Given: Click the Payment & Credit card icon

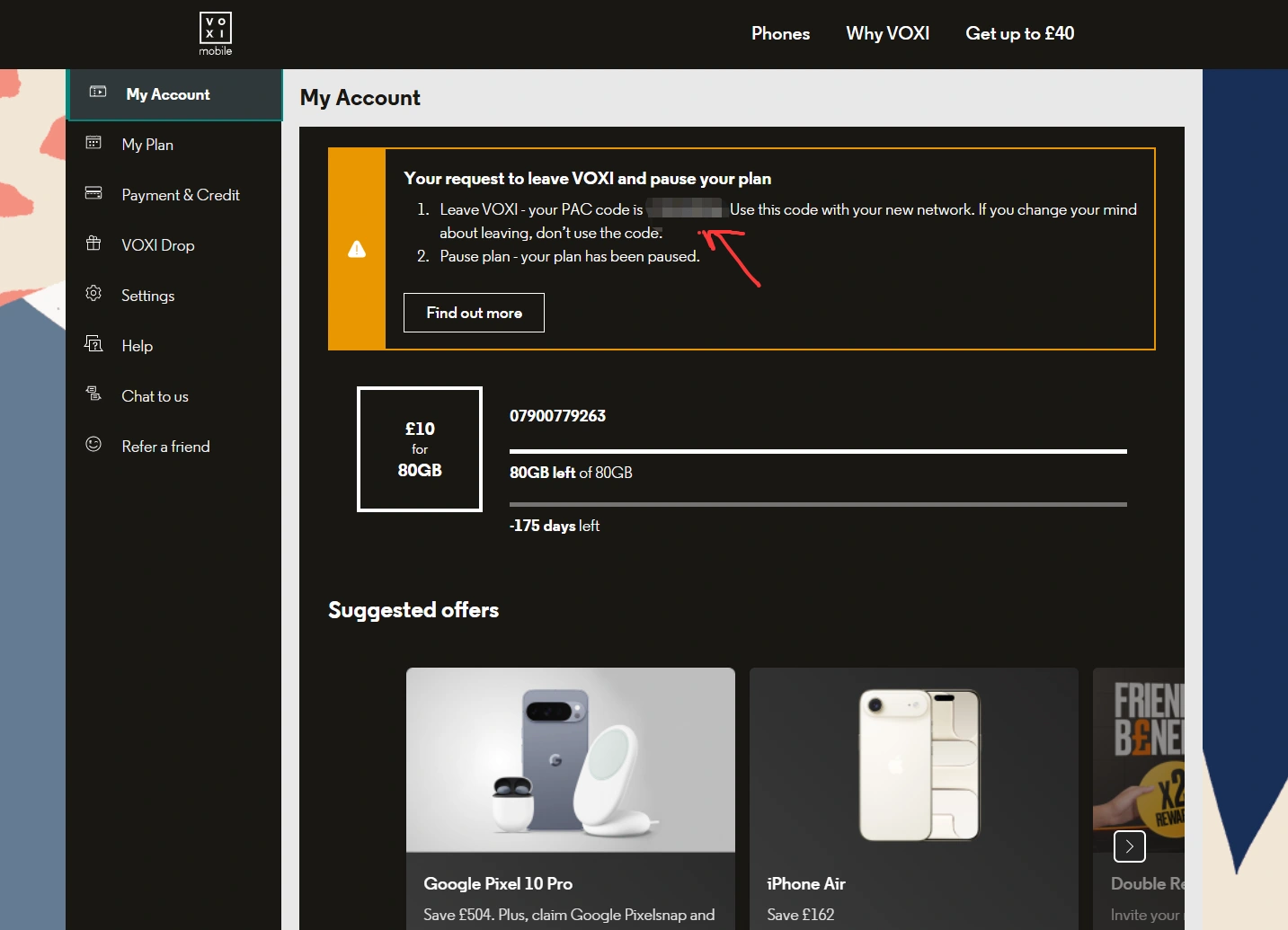Looking at the screenshot, I should pos(93,193).
